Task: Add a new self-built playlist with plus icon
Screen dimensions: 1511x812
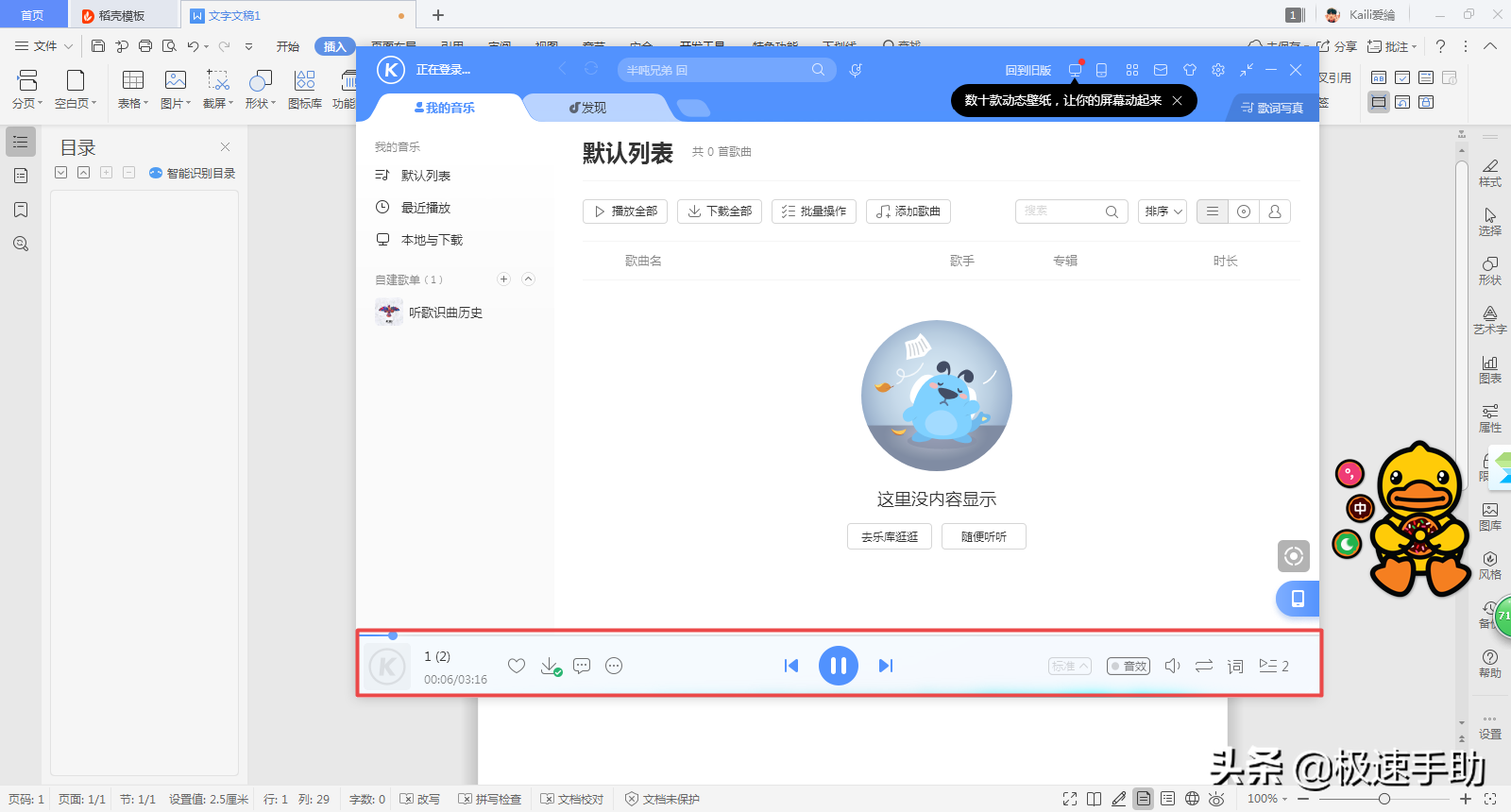Action: (503, 279)
